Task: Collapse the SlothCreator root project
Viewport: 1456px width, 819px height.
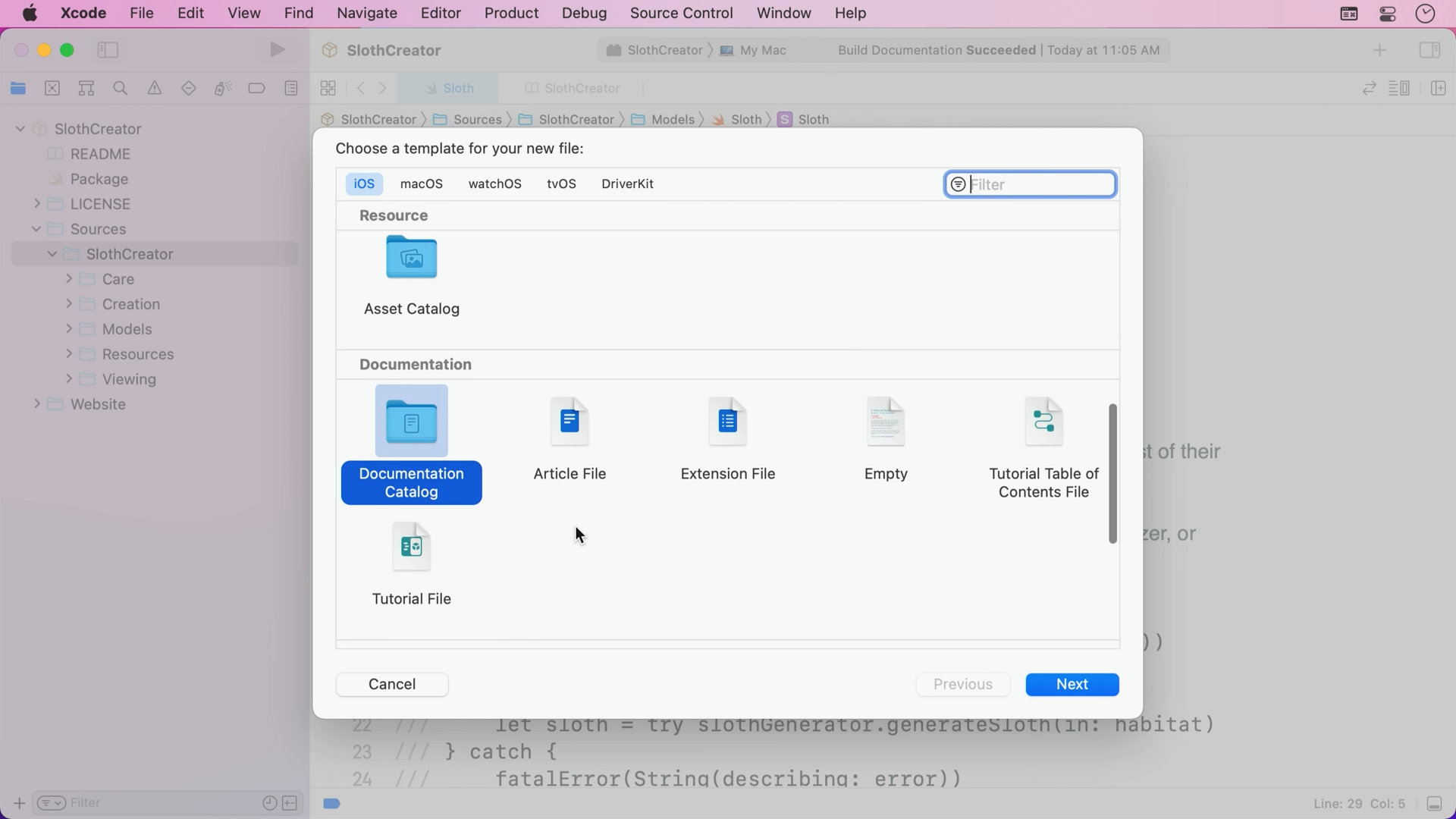Action: click(20, 129)
